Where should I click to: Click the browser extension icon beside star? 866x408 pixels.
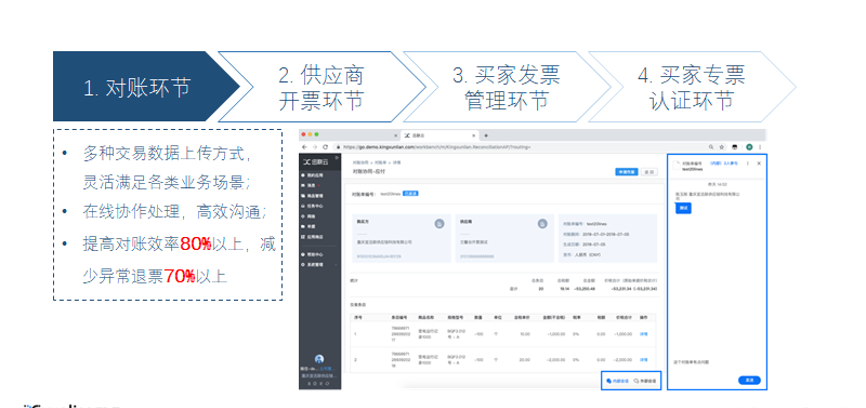point(735,147)
